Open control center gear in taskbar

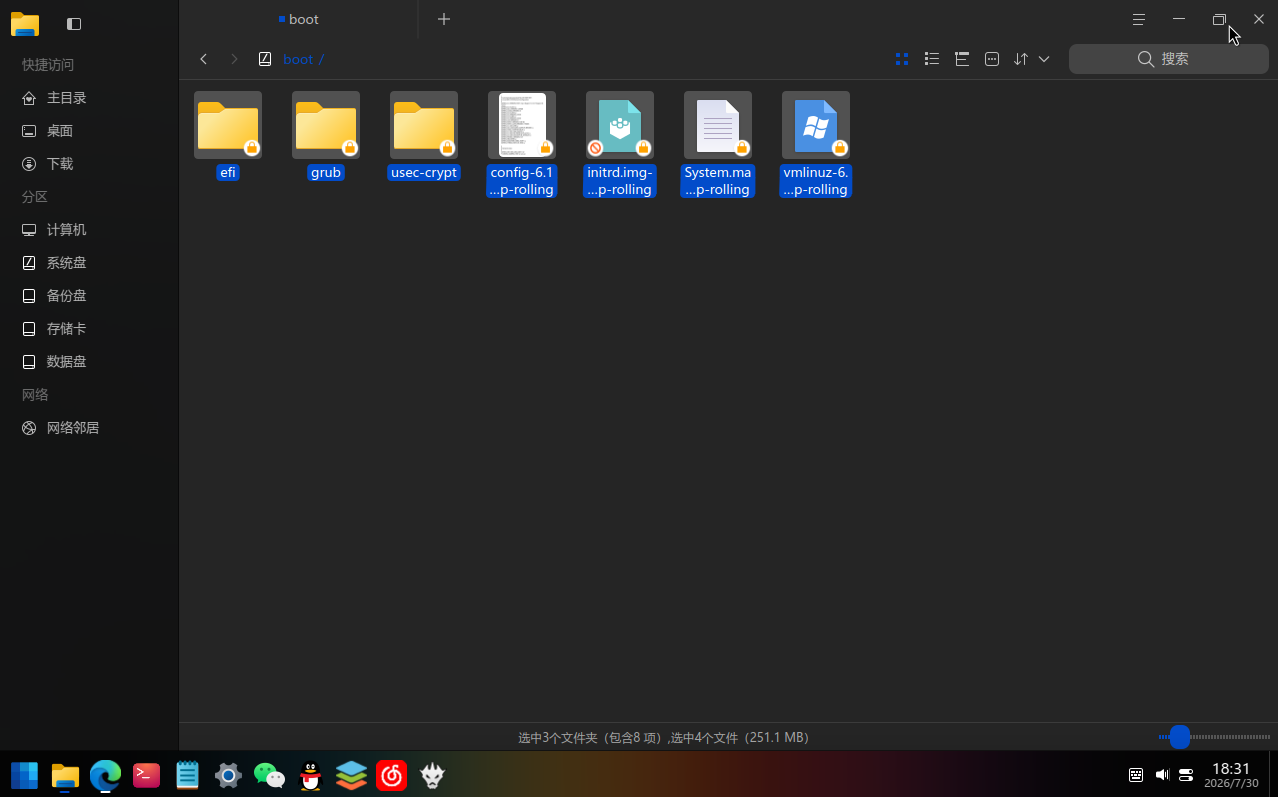(228, 775)
